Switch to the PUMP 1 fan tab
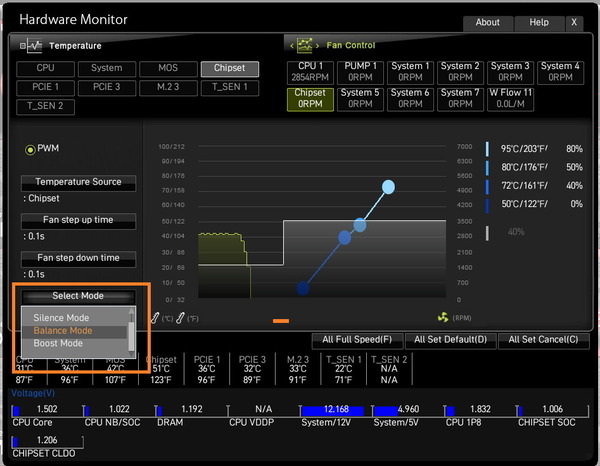The height and width of the screenshot is (466, 600). tap(360, 72)
